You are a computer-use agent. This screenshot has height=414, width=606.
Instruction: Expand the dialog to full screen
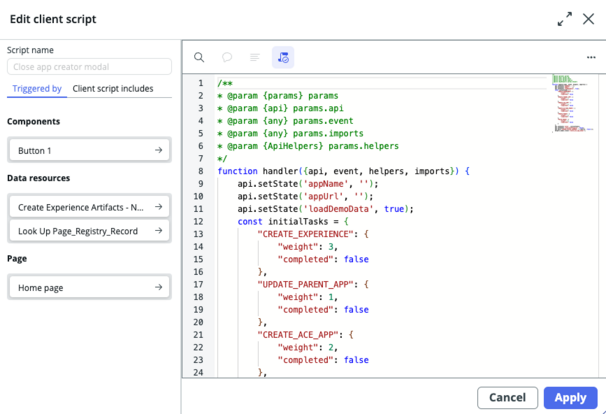pos(565,19)
